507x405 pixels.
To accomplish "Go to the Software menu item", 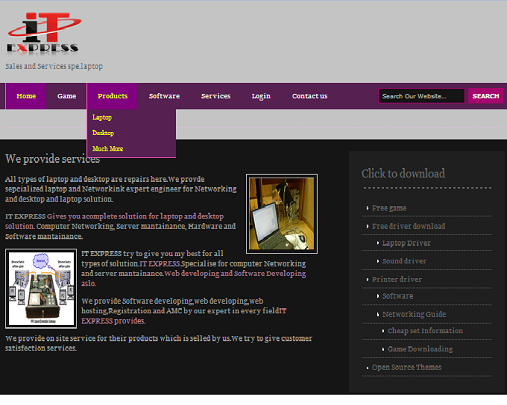I will tap(164, 96).
